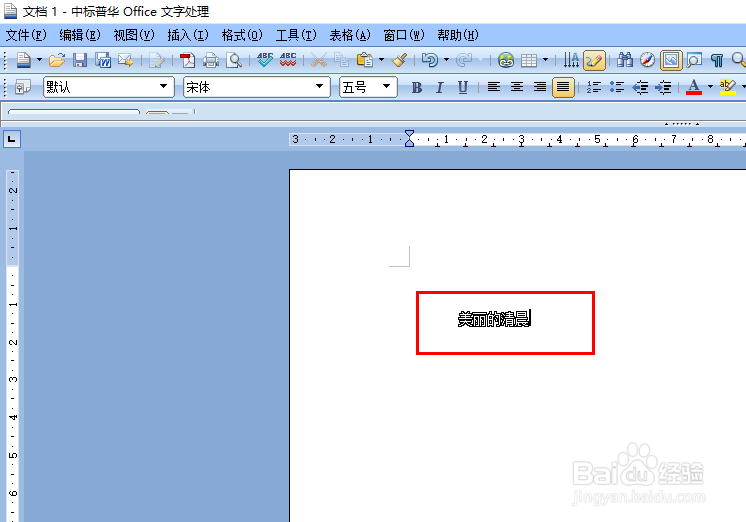Center paragraph text

point(517,87)
